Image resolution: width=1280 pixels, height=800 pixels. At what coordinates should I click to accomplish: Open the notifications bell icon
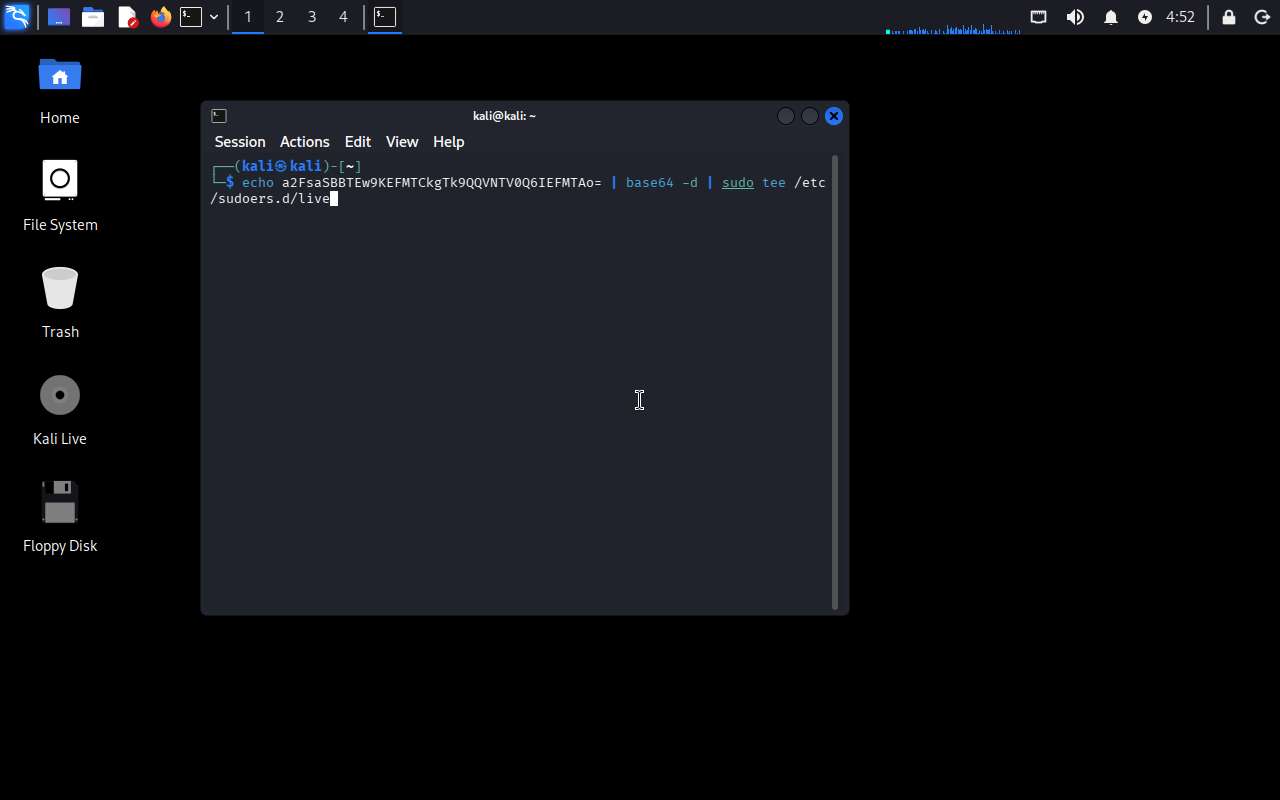coord(1110,17)
